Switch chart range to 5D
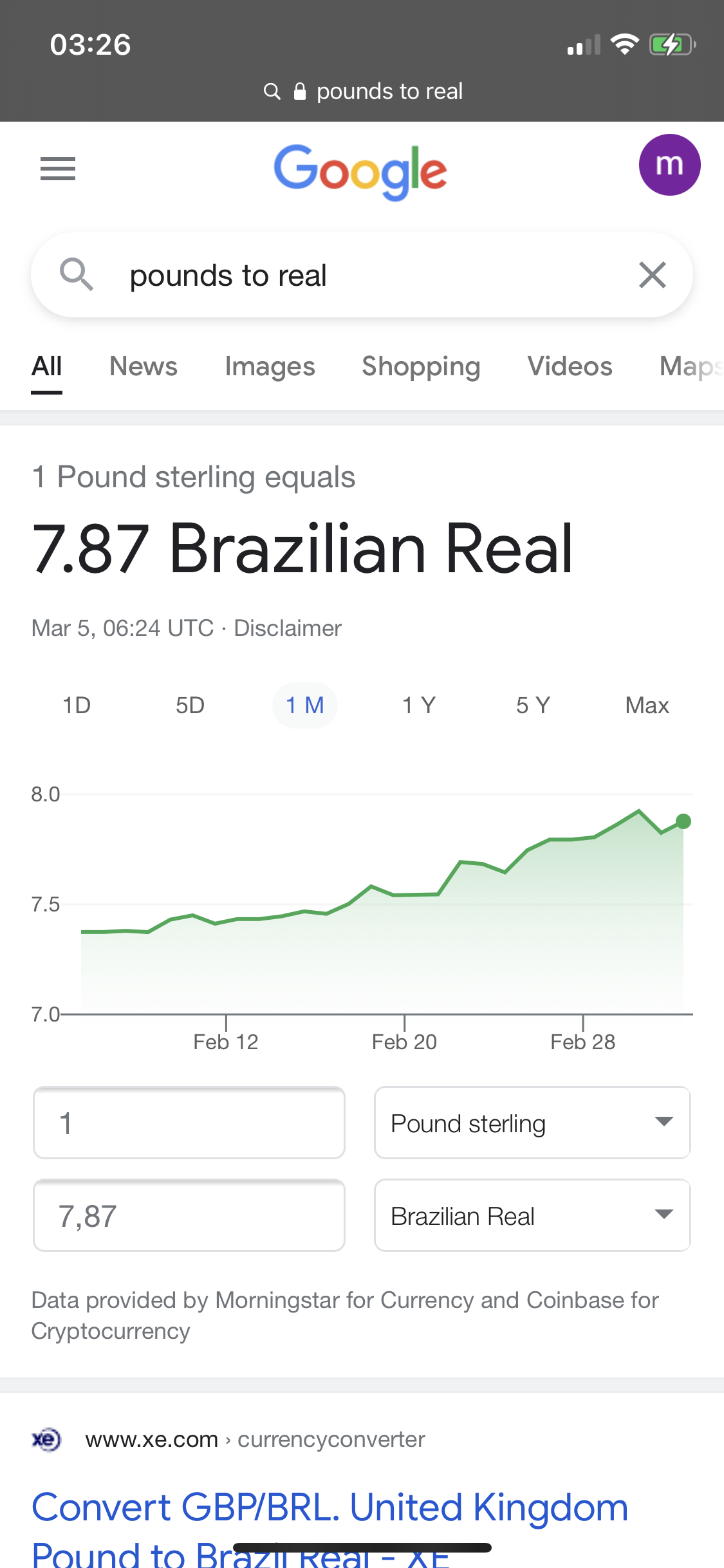 point(190,705)
